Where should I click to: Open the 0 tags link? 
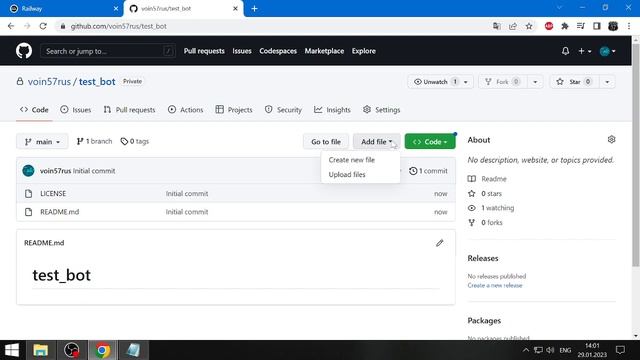click(135, 141)
